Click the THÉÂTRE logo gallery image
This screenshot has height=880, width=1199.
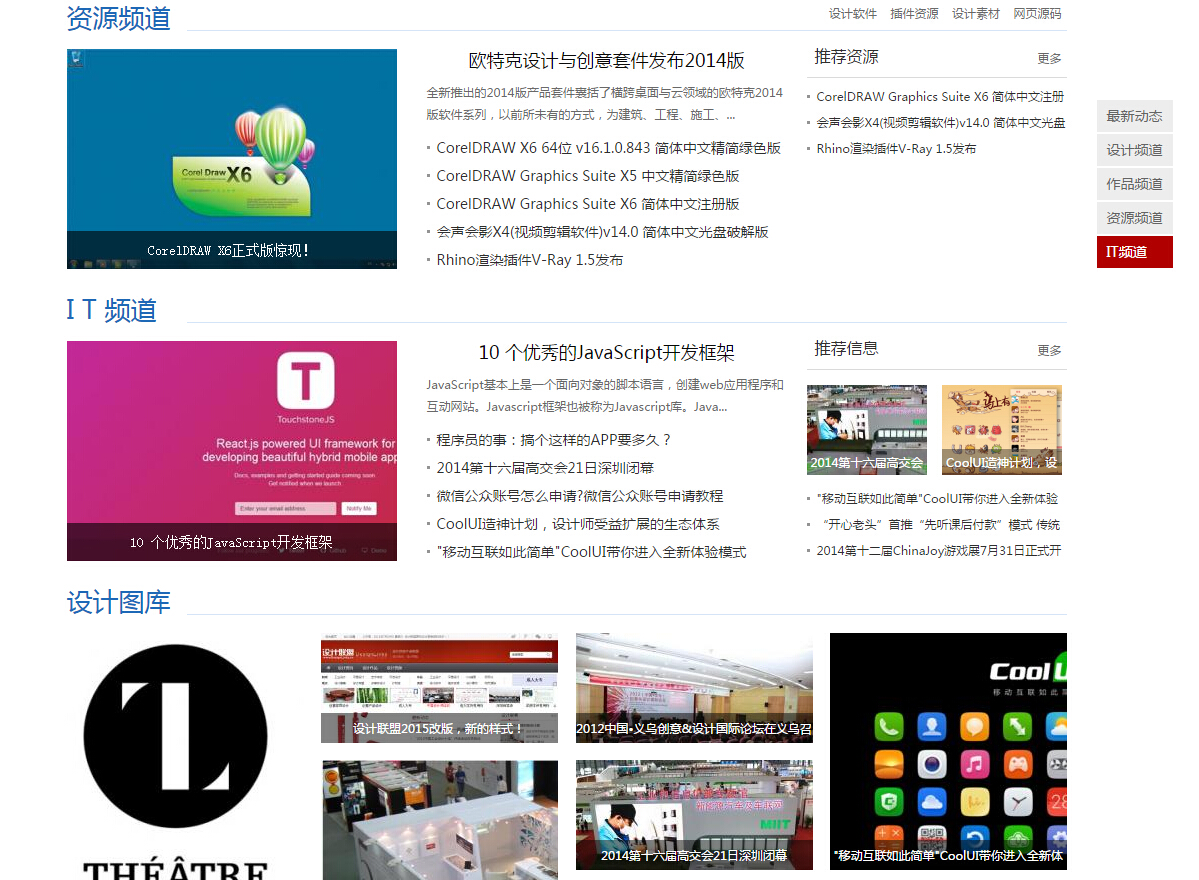176,757
